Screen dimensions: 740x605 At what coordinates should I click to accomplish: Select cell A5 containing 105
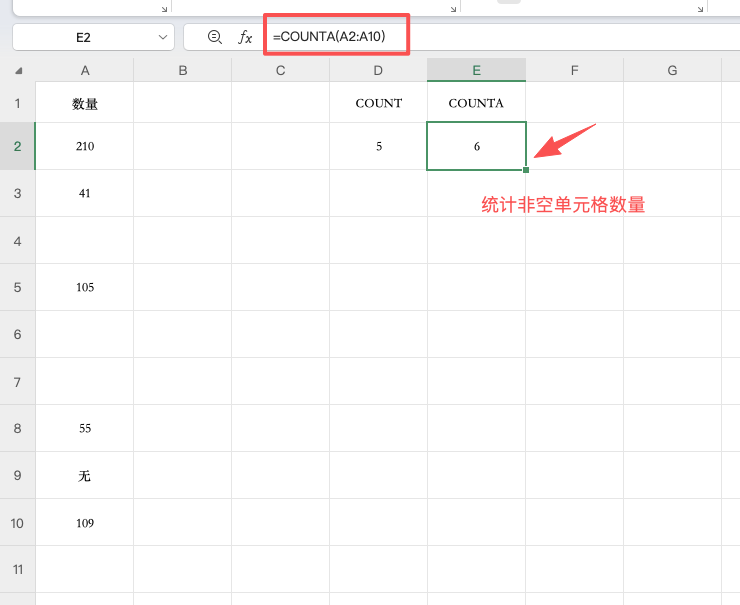tap(85, 287)
